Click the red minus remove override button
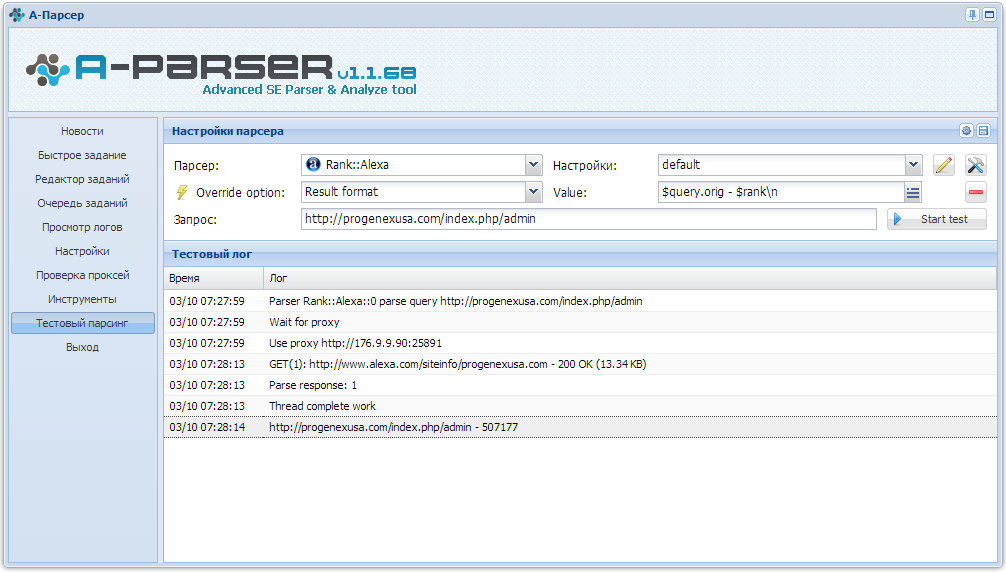1006x572 pixels. tap(975, 192)
